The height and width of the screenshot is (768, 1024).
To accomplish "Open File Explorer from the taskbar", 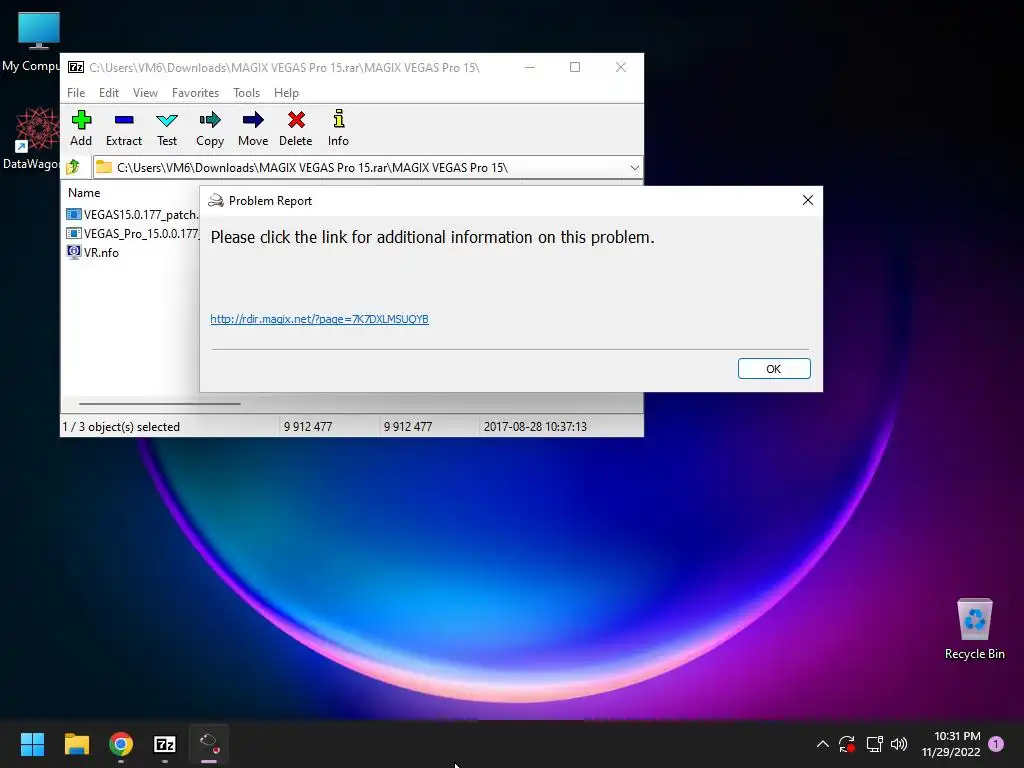I will pos(76,744).
